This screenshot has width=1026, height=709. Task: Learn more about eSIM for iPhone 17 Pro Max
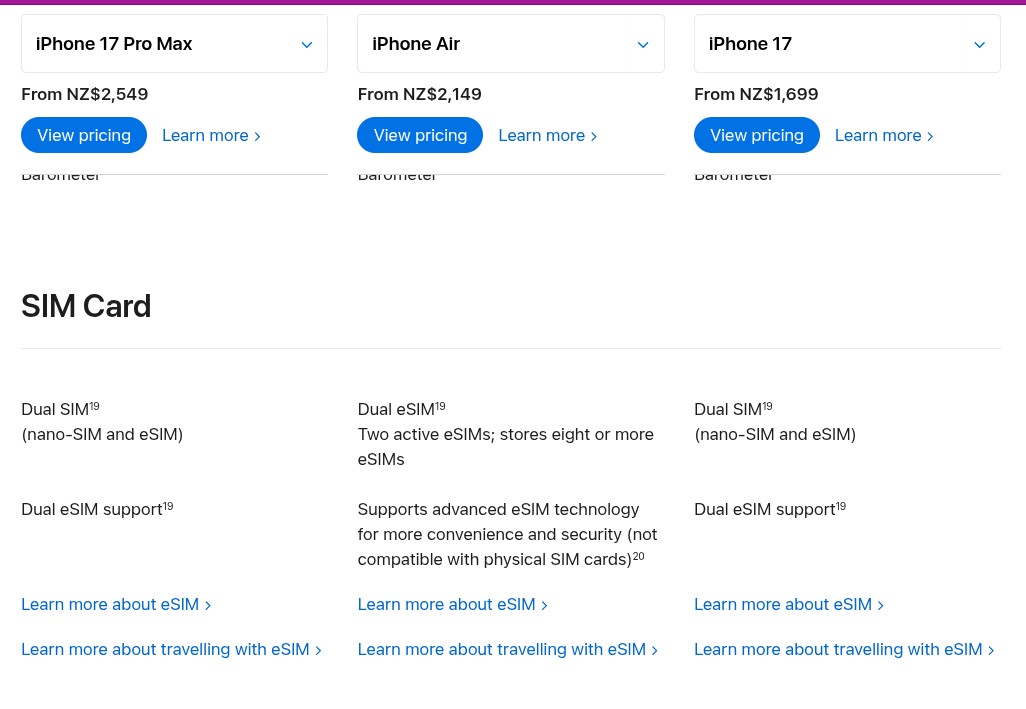(115, 604)
